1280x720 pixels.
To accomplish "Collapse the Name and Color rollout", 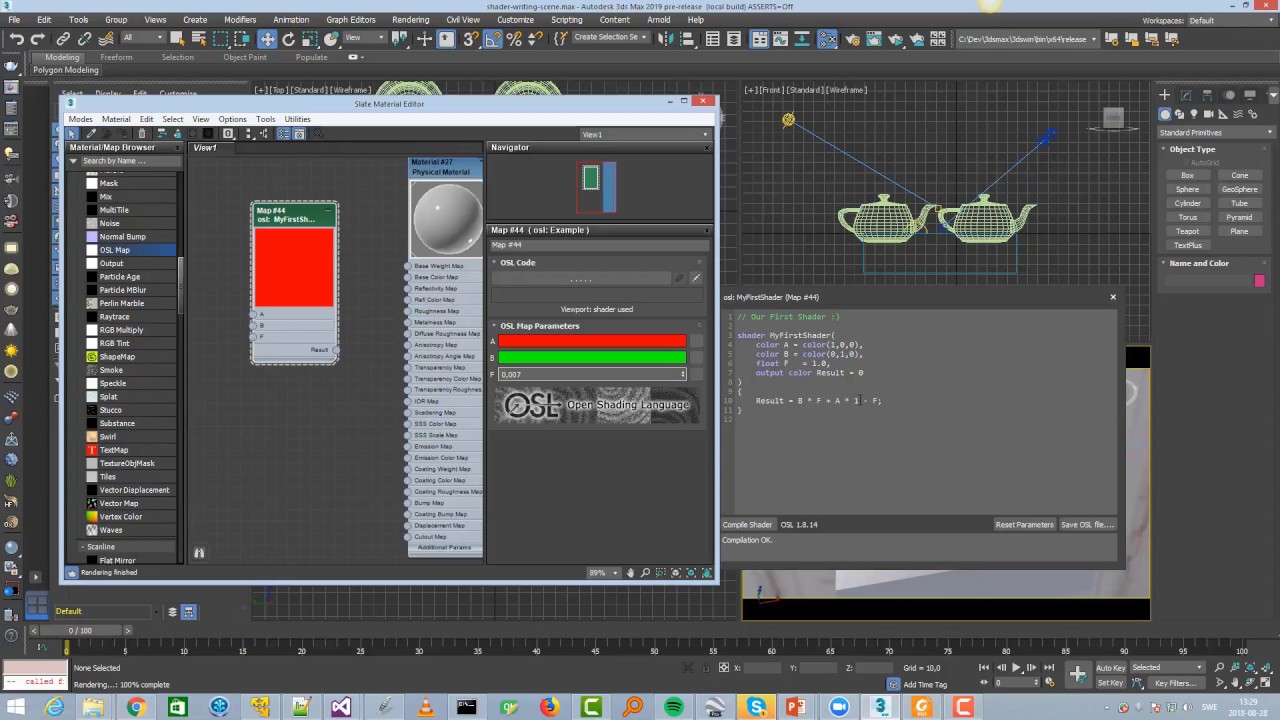I will pyautogui.click(x=1199, y=263).
